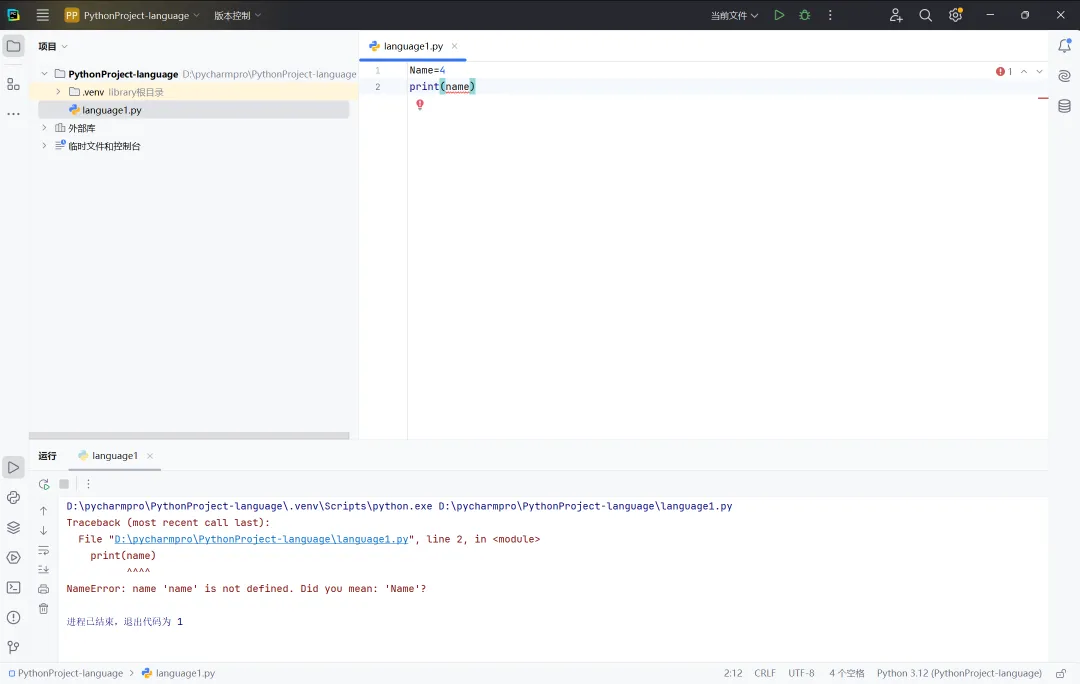Open IDE settings gear icon
Screen dimensions: 1080x684
[x=955, y=15]
